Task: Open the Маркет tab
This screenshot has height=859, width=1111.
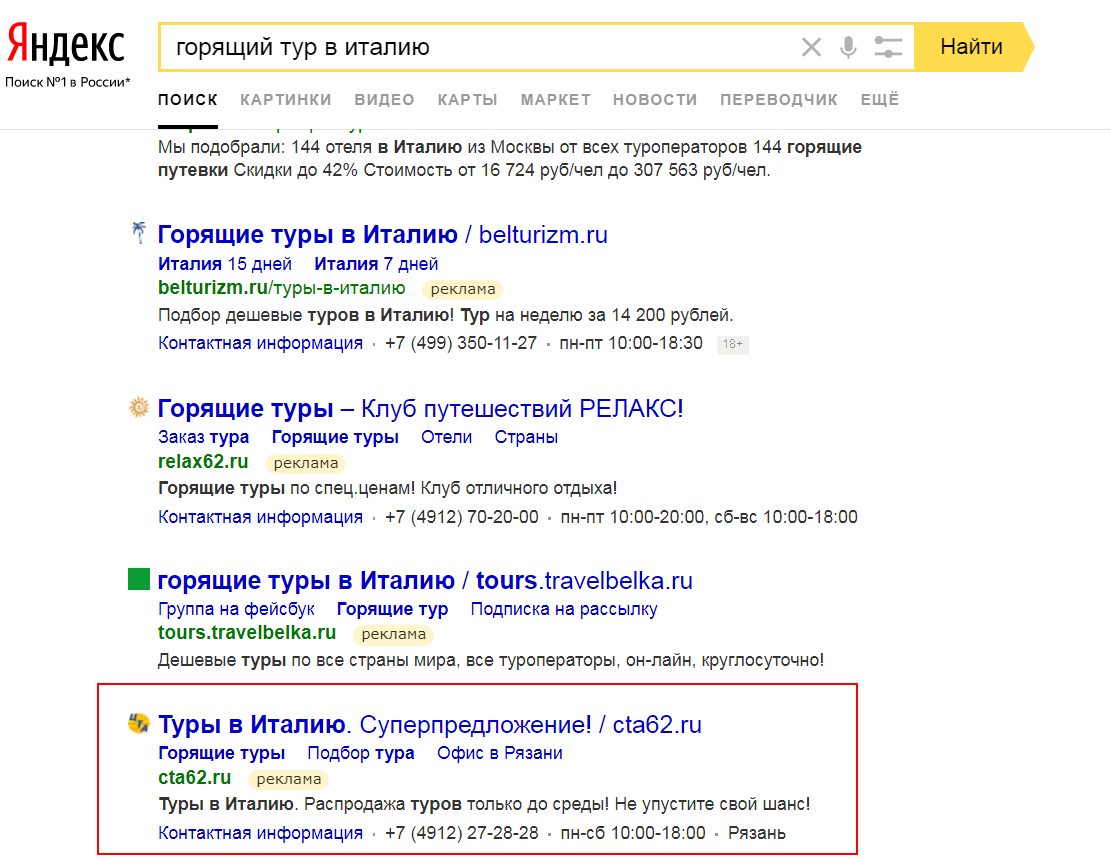Action: [556, 100]
